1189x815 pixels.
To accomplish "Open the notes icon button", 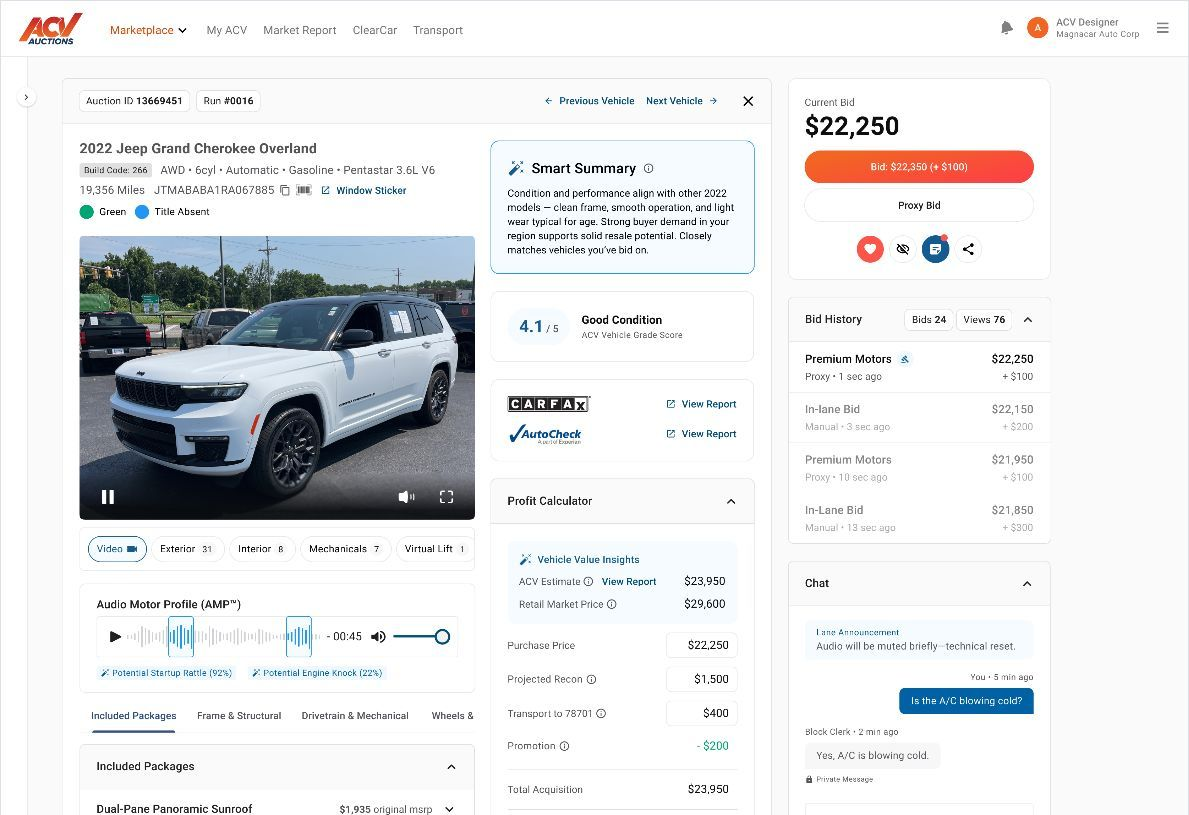I will [935, 249].
